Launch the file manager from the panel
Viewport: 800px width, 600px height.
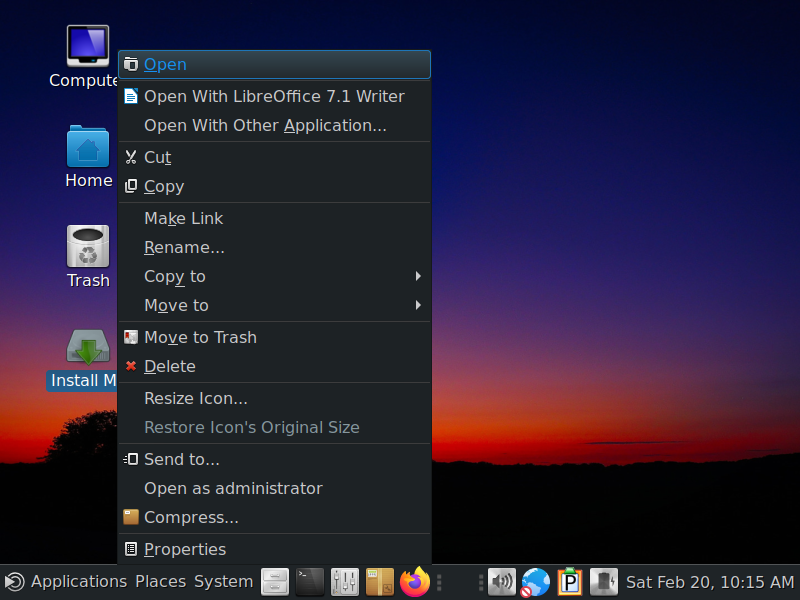pyautogui.click(x=275, y=582)
